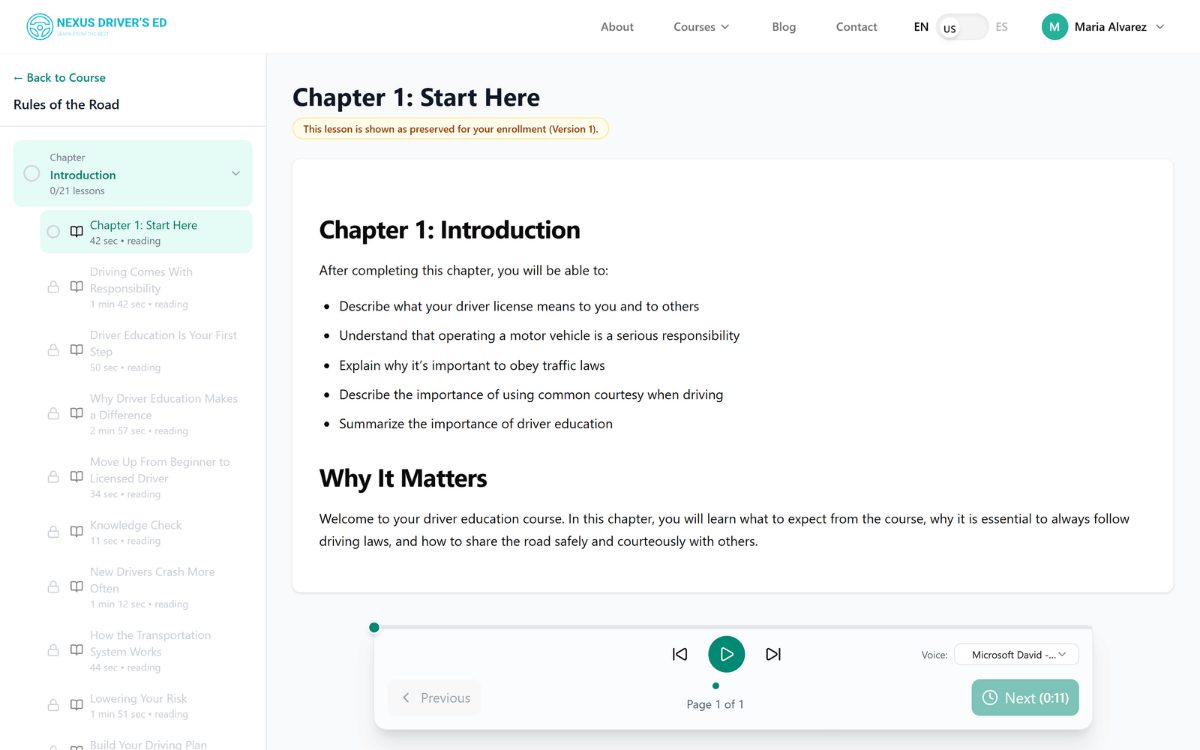Click the Page 1 of 1 label

(715, 704)
